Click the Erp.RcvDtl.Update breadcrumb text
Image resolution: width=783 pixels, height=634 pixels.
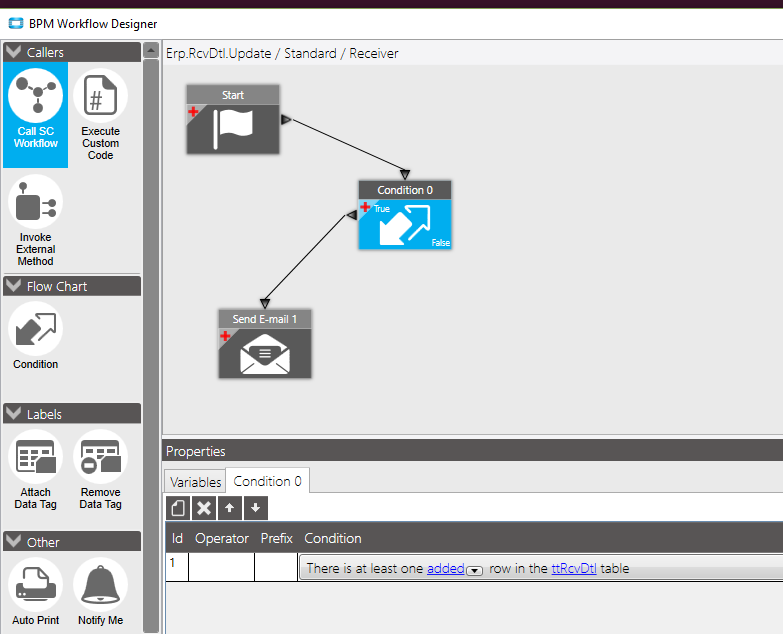click(219, 53)
